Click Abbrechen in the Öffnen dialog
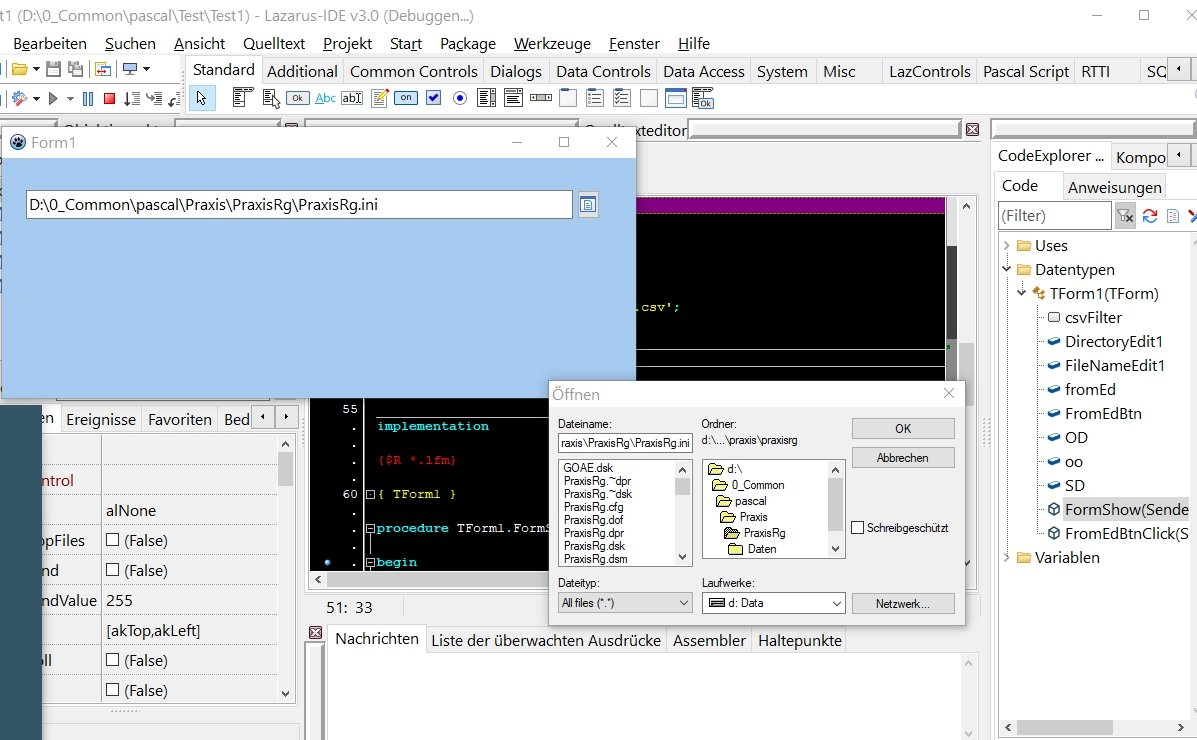Viewport: 1197px width, 740px height. click(x=903, y=457)
